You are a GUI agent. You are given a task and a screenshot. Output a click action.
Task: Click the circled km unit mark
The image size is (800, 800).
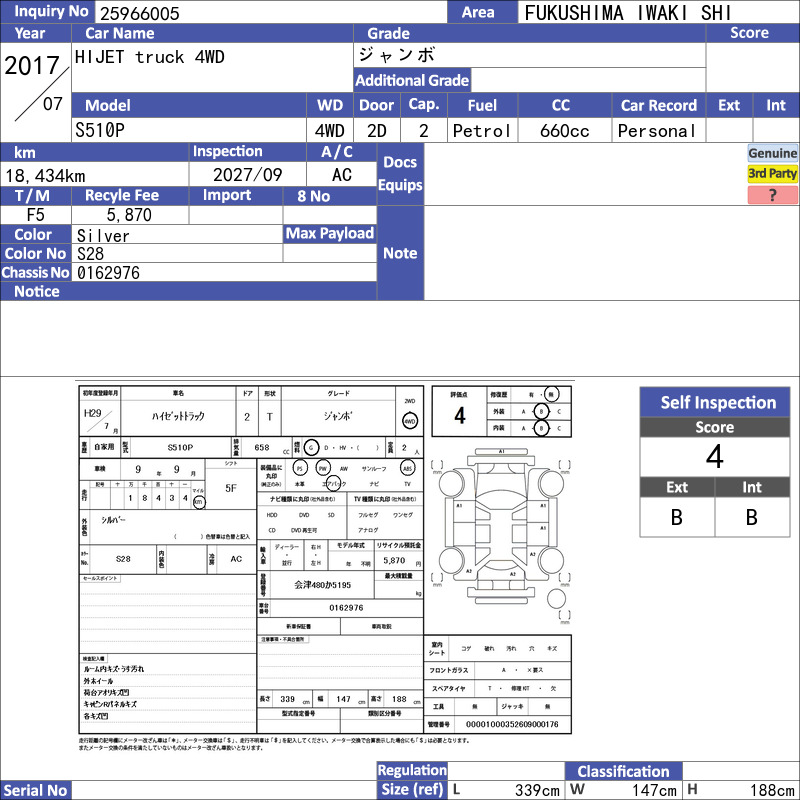[198, 502]
